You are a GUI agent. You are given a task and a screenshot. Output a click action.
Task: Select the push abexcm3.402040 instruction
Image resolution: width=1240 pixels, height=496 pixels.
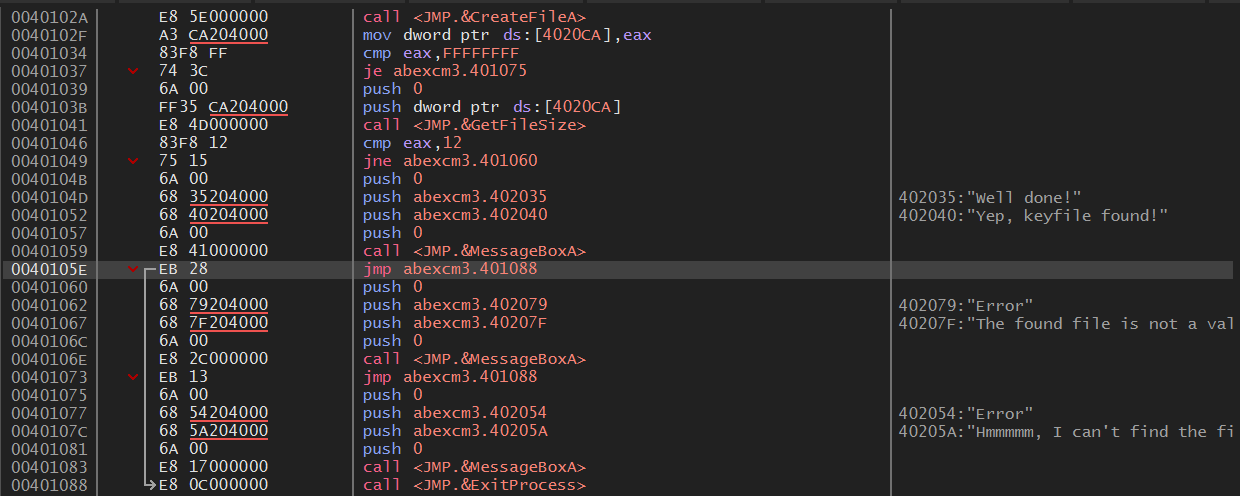click(x=455, y=215)
